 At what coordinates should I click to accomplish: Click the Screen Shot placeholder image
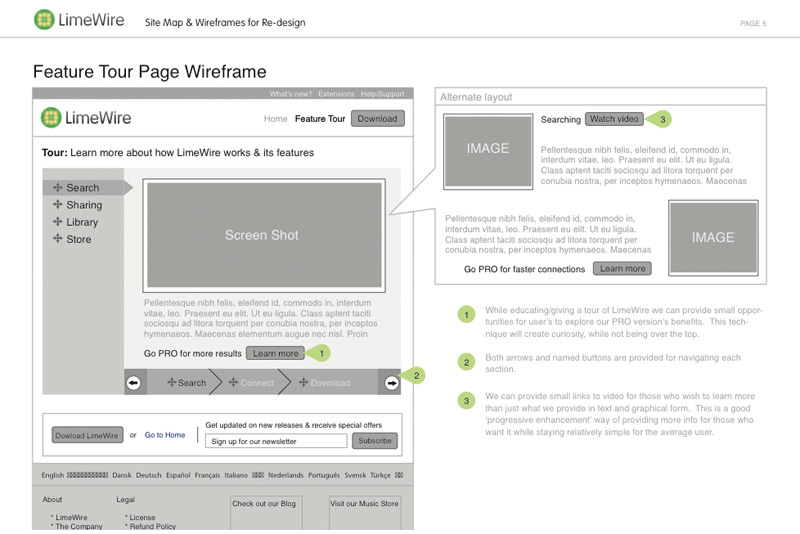[x=263, y=235]
